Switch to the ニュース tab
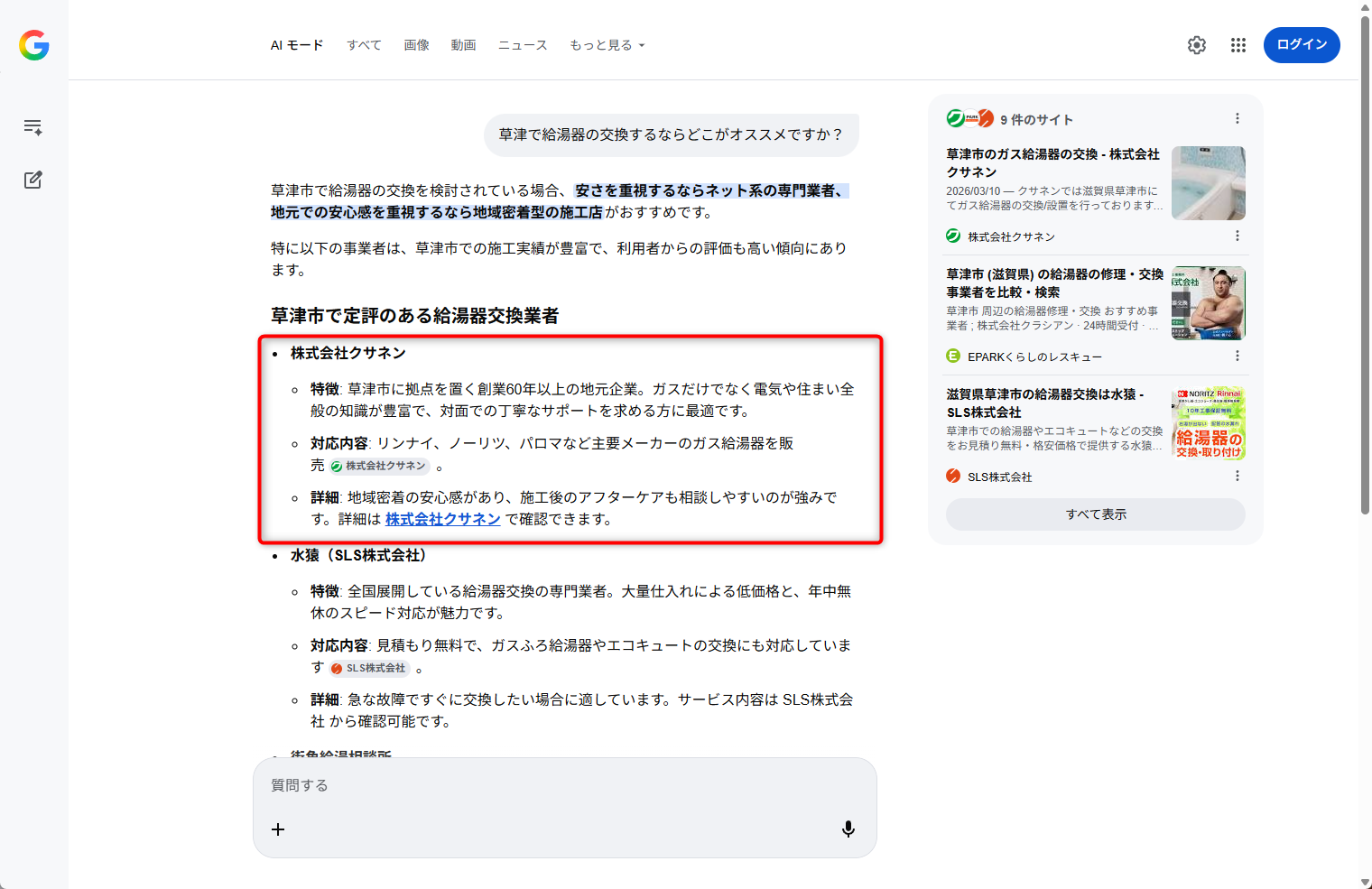 coord(523,45)
